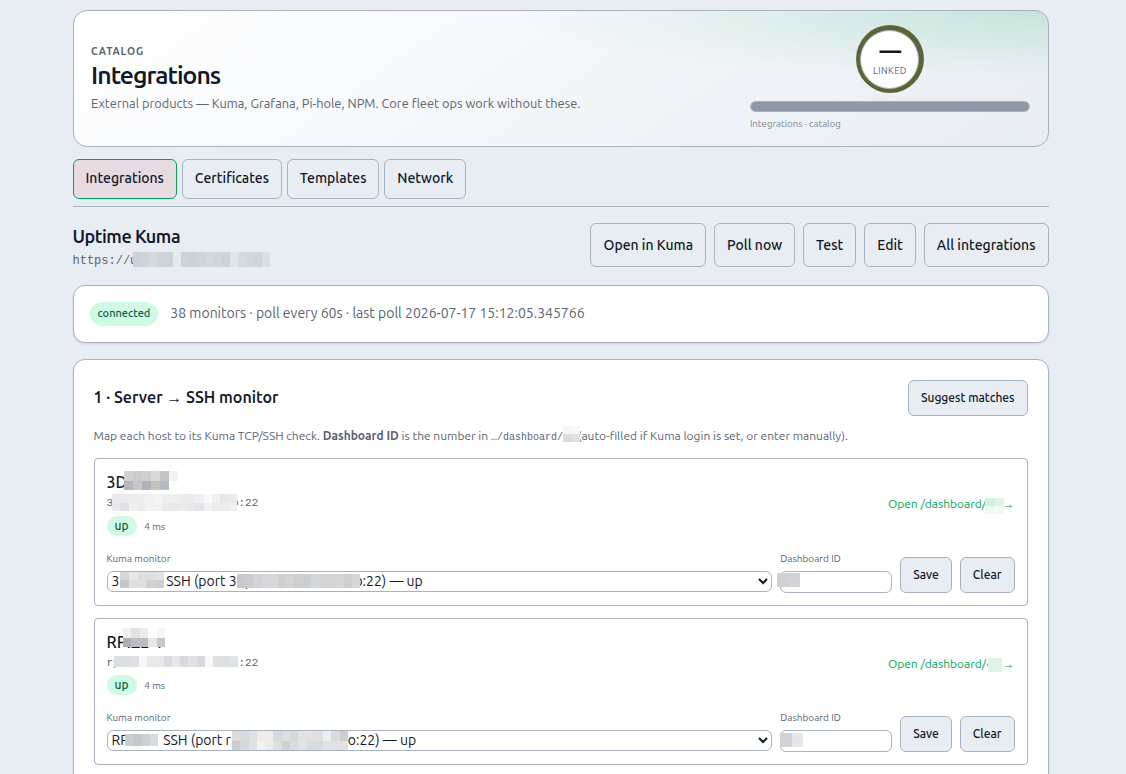The image size is (1126, 774).
Task: Focus the Dashboard ID field for the RF host
Action: click(x=836, y=740)
